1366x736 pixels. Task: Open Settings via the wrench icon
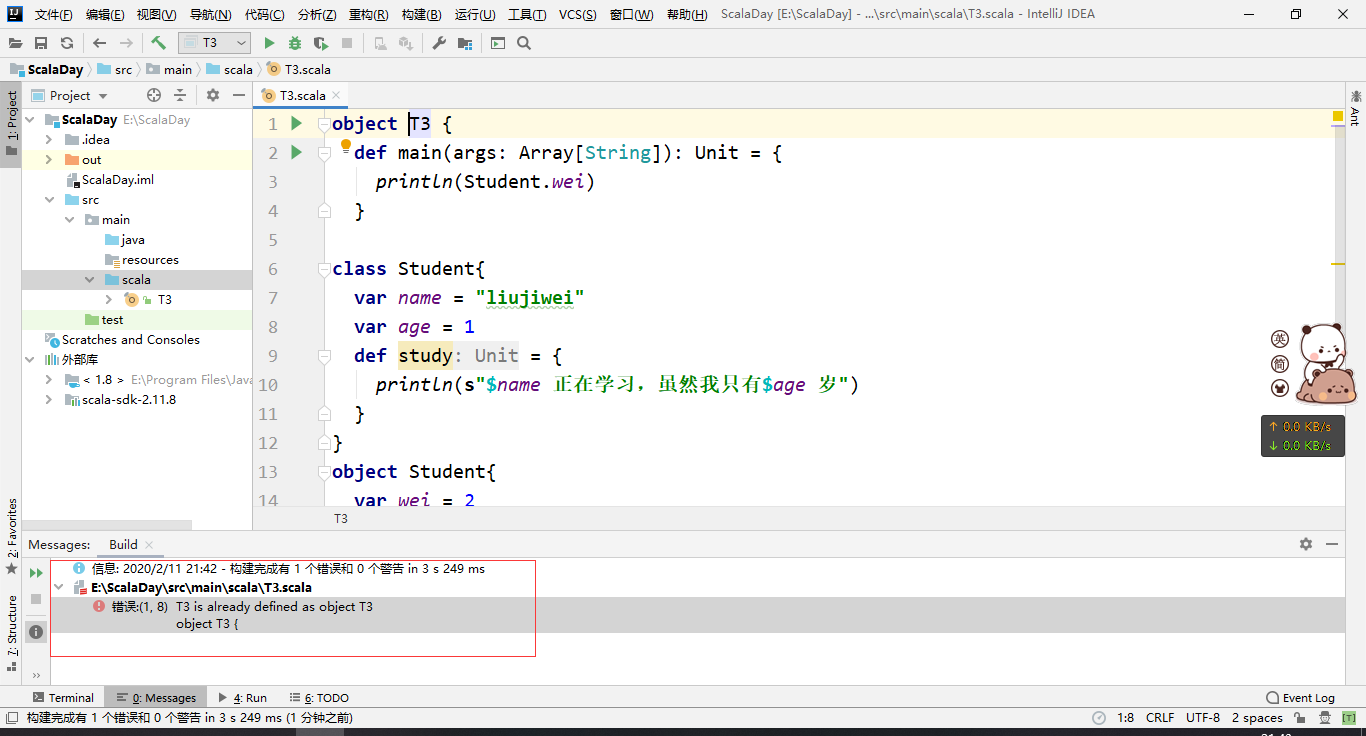click(437, 43)
